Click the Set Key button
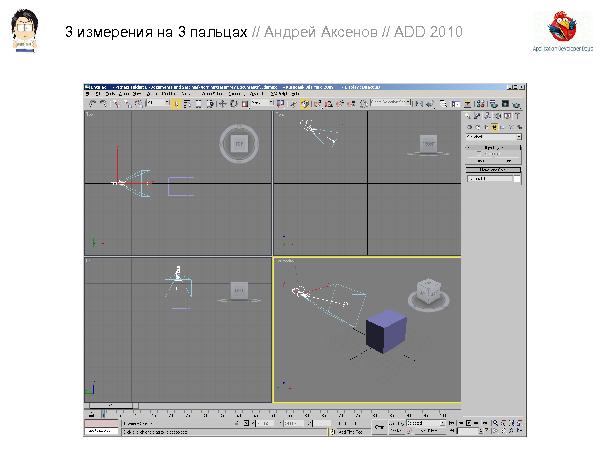Viewport: 600px width, 450px height. (396, 430)
